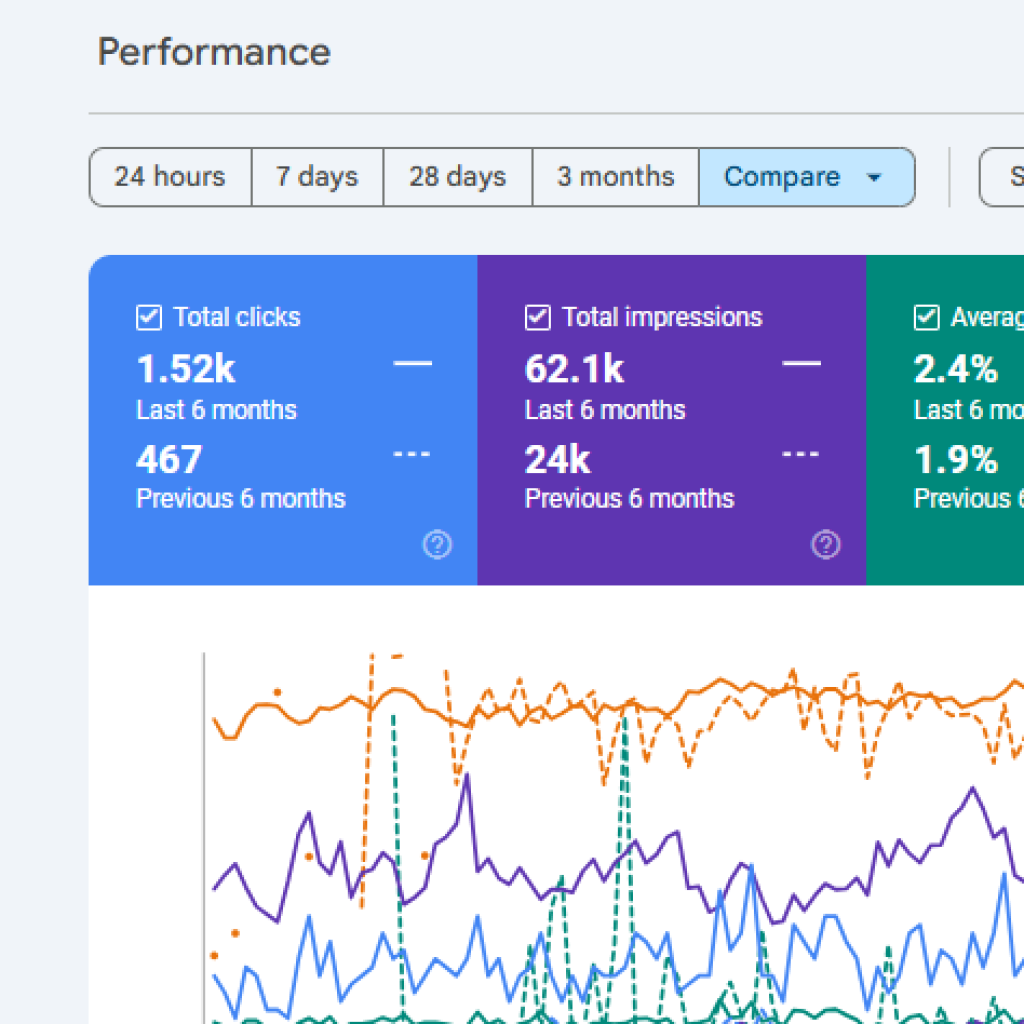1024x1024 pixels.
Task: Select the Compare date range option
Action: pyautogui.click(x=807, y=177)
